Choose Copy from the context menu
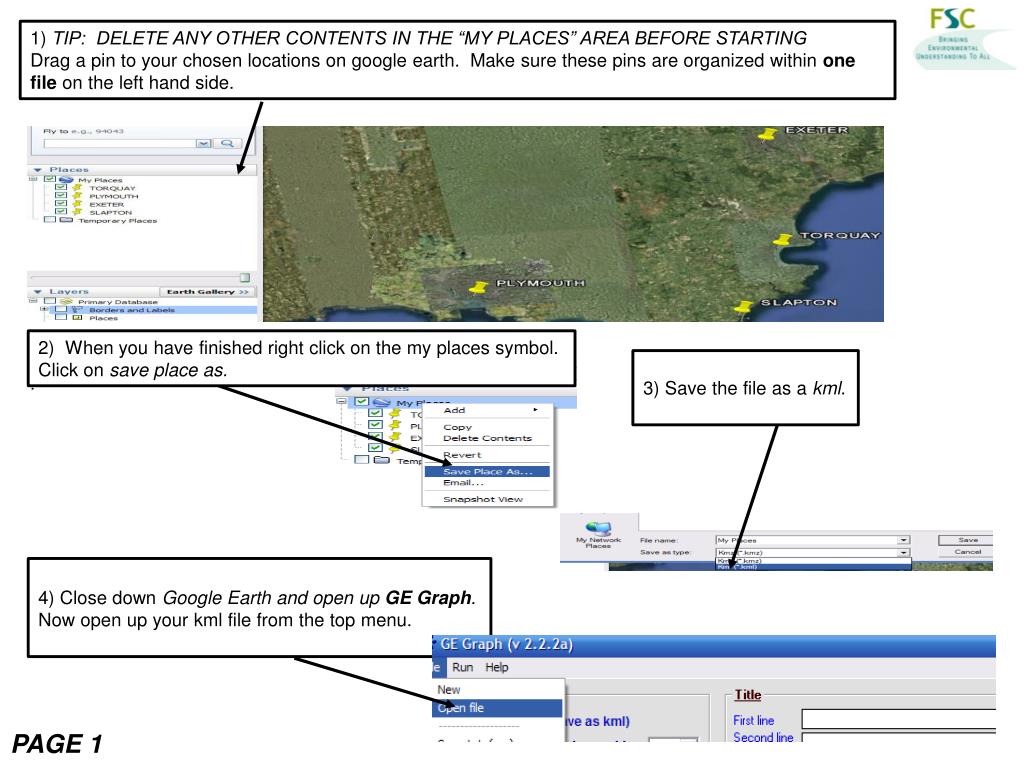The height and width of the screenshot is (768, 1024). click(x=488, y=427)
